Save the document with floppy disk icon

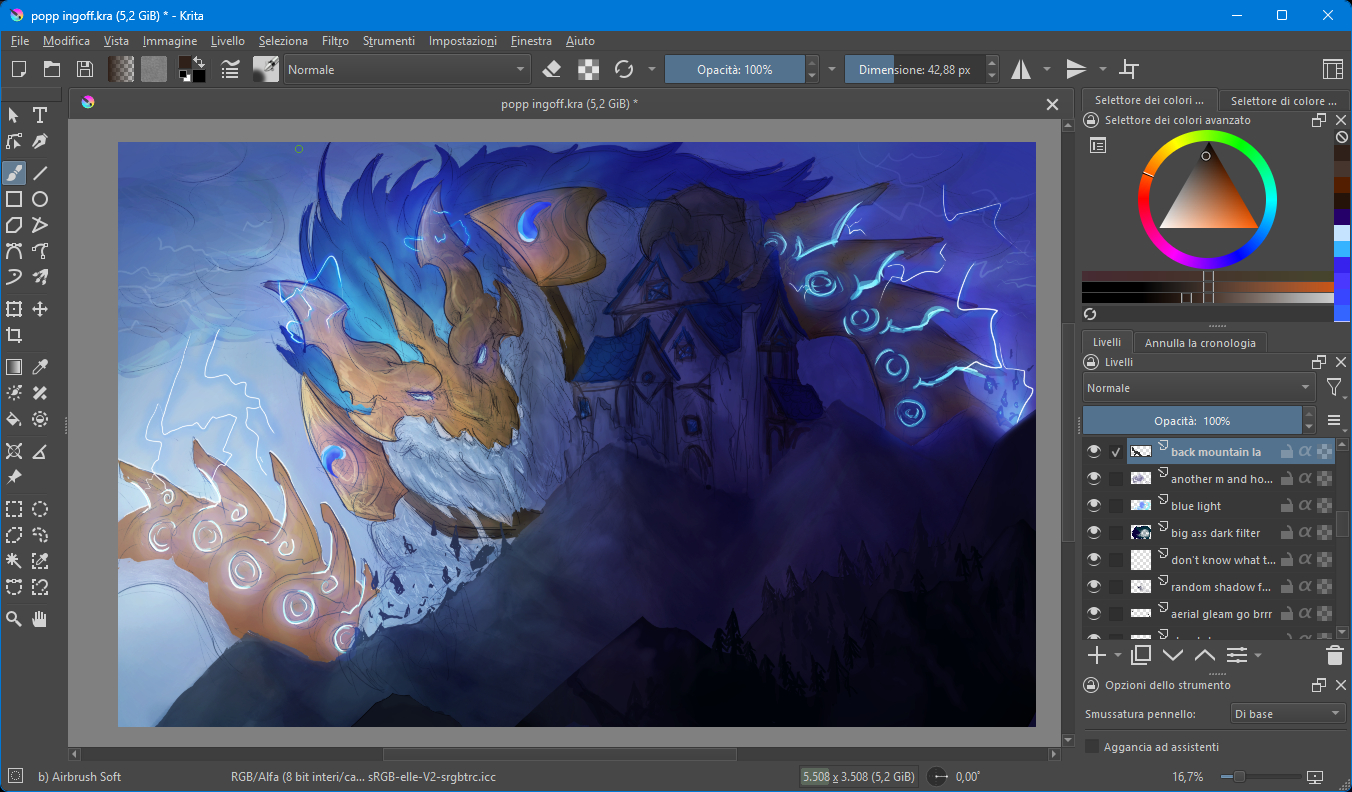pyautogui.click(x=85, y=69)
